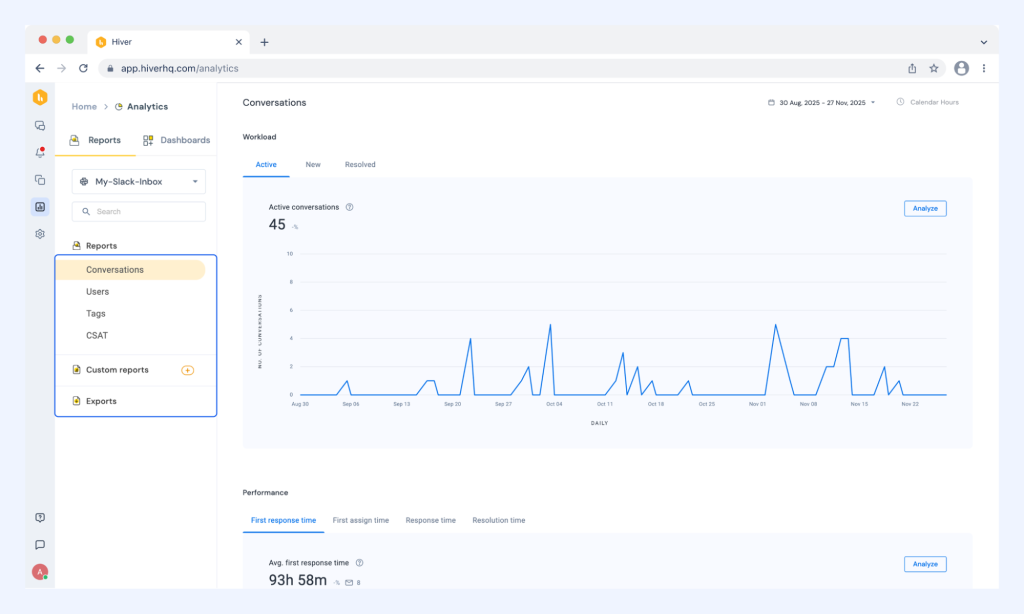Open the date range dropdown

point(822,103)
